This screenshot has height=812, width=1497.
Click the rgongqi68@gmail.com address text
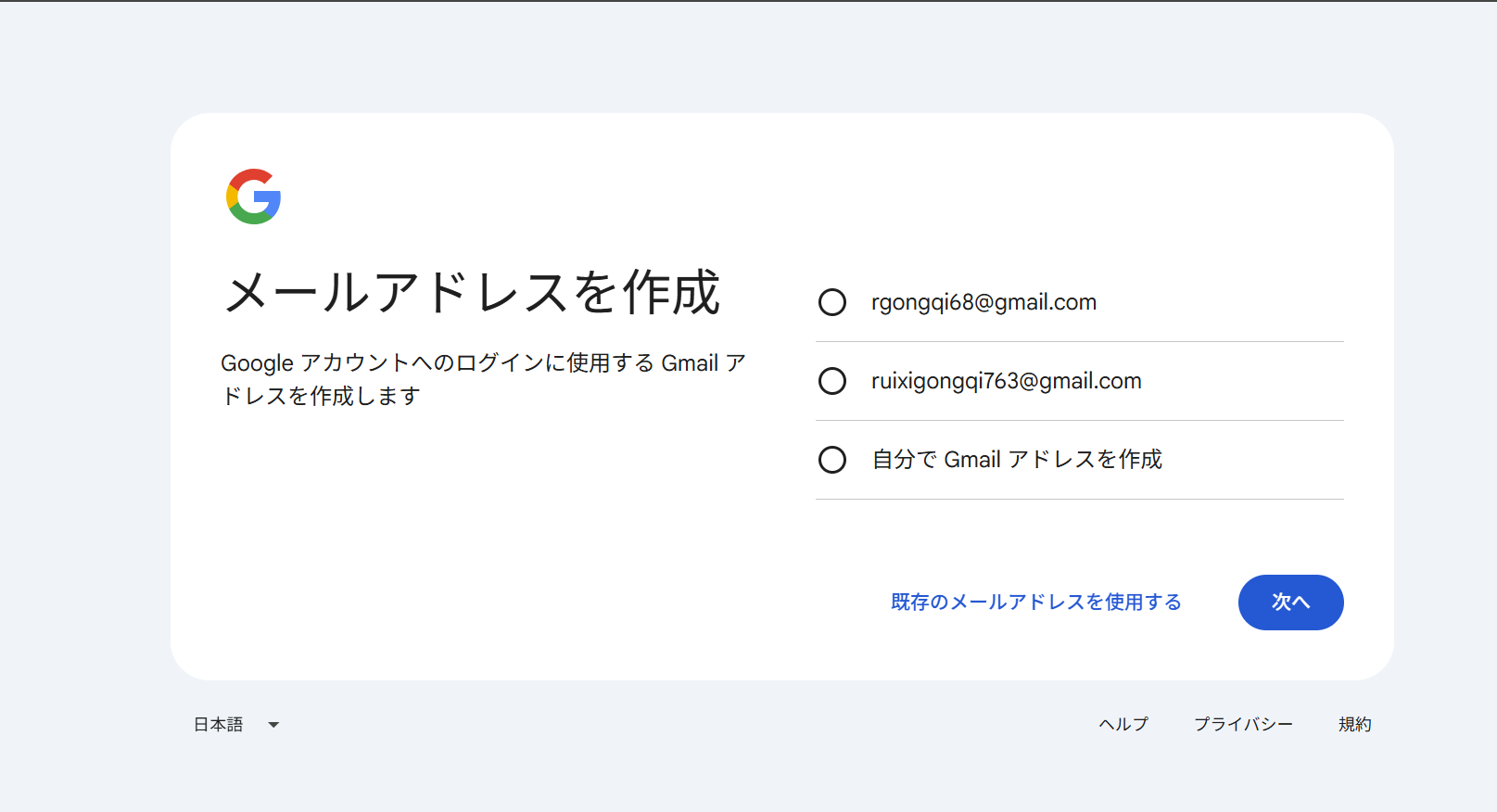click(x=983, y=302)
